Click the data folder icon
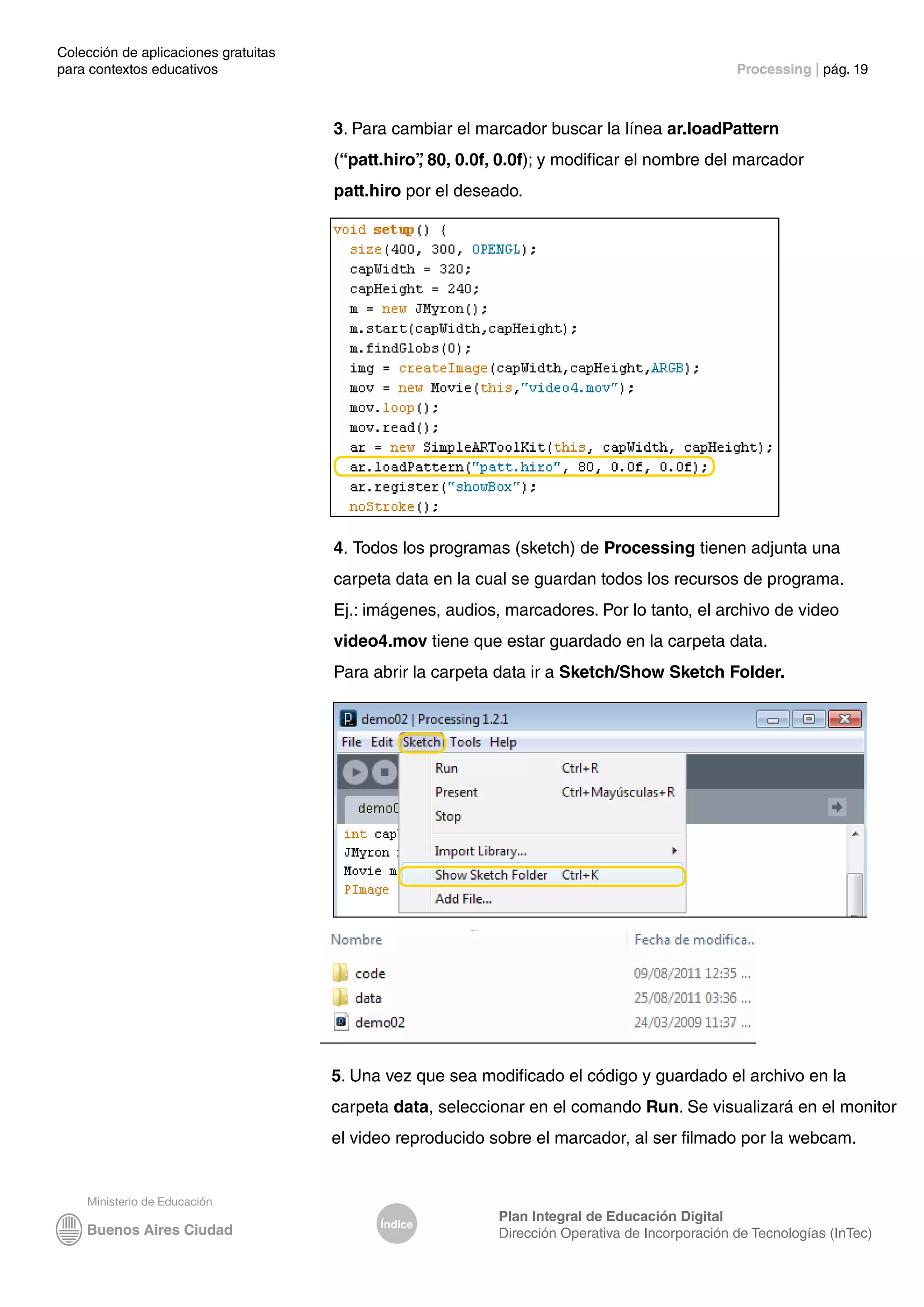The image size is (924, 1307). pos(340,997)
